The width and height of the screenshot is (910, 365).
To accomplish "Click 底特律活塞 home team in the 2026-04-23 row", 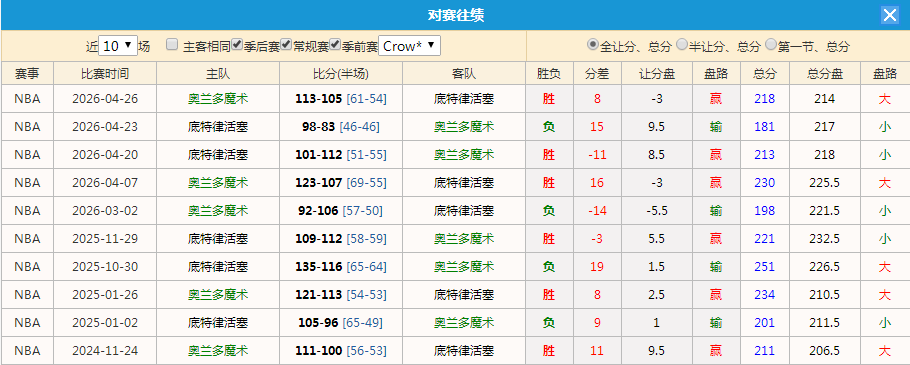I will coord(218,127).
